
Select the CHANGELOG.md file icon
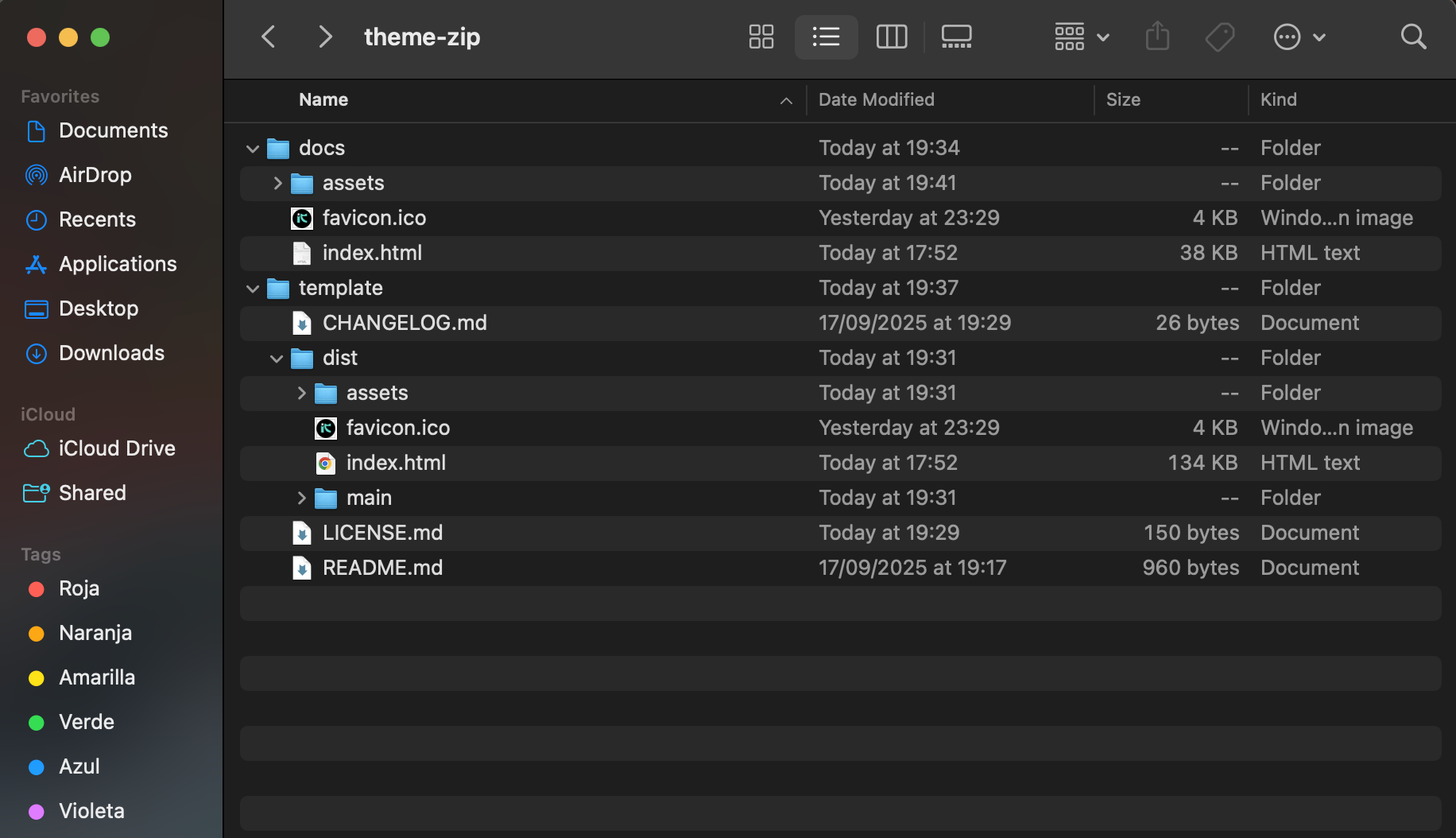[301, 323]
